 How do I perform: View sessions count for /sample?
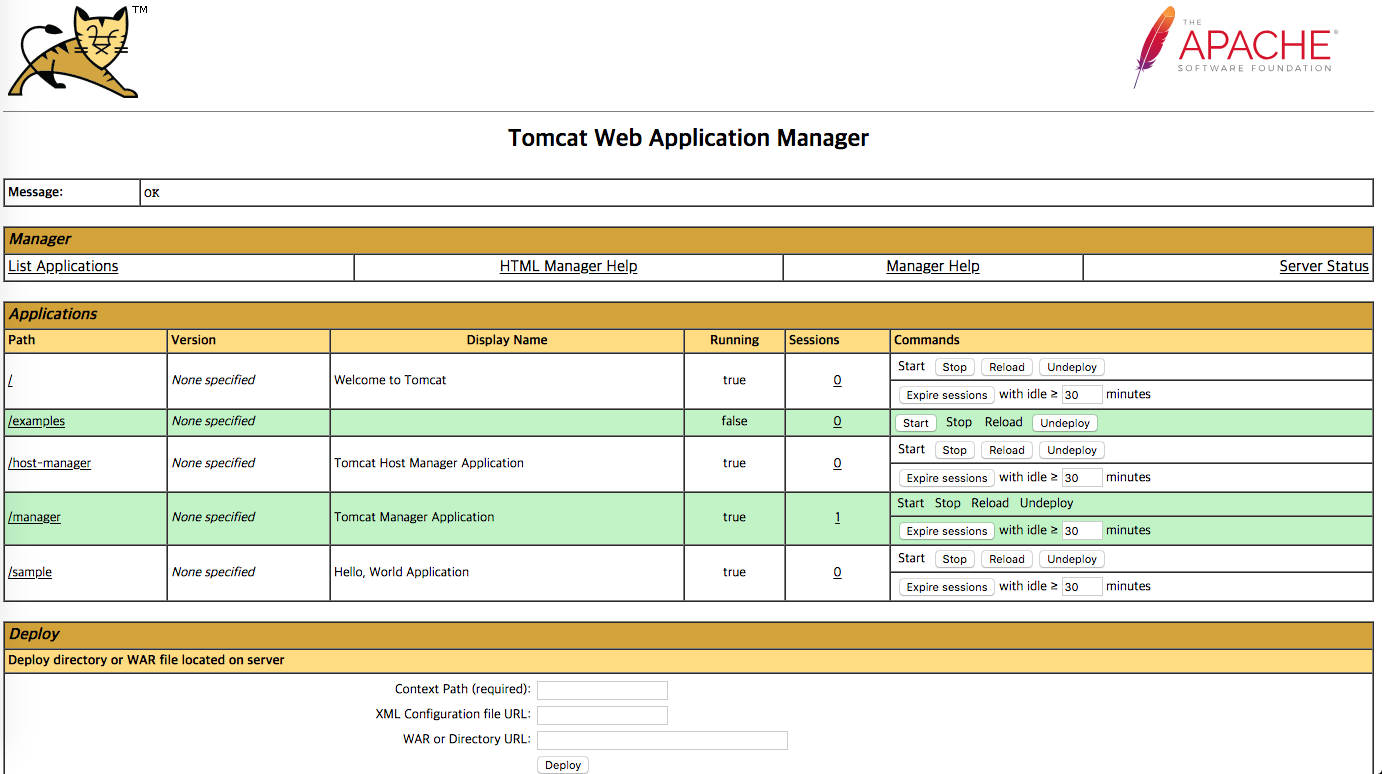(x=837, y=572)
